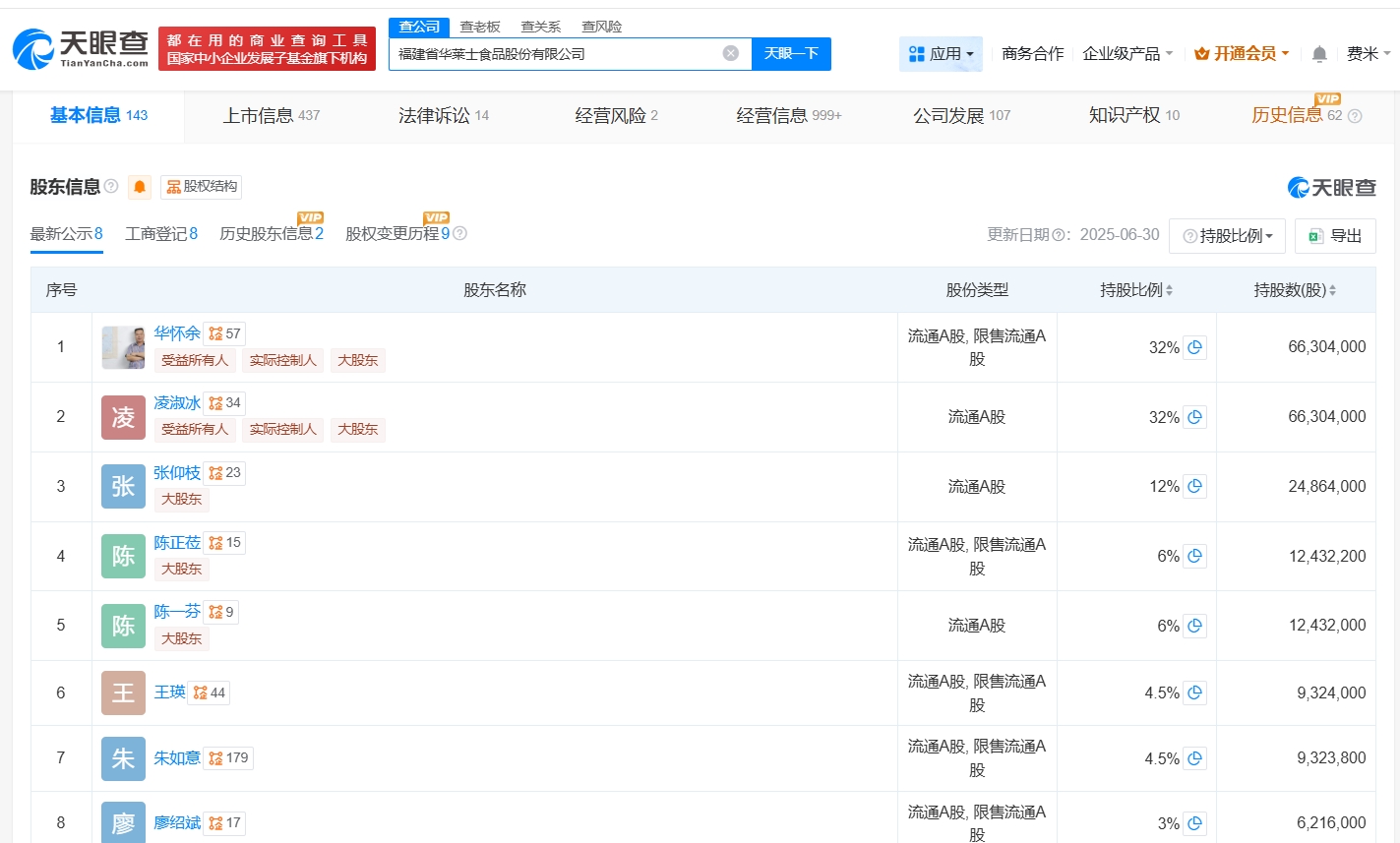Clear the search box with the X icon
Viewport: 1400px width, 843px height.
729,53
